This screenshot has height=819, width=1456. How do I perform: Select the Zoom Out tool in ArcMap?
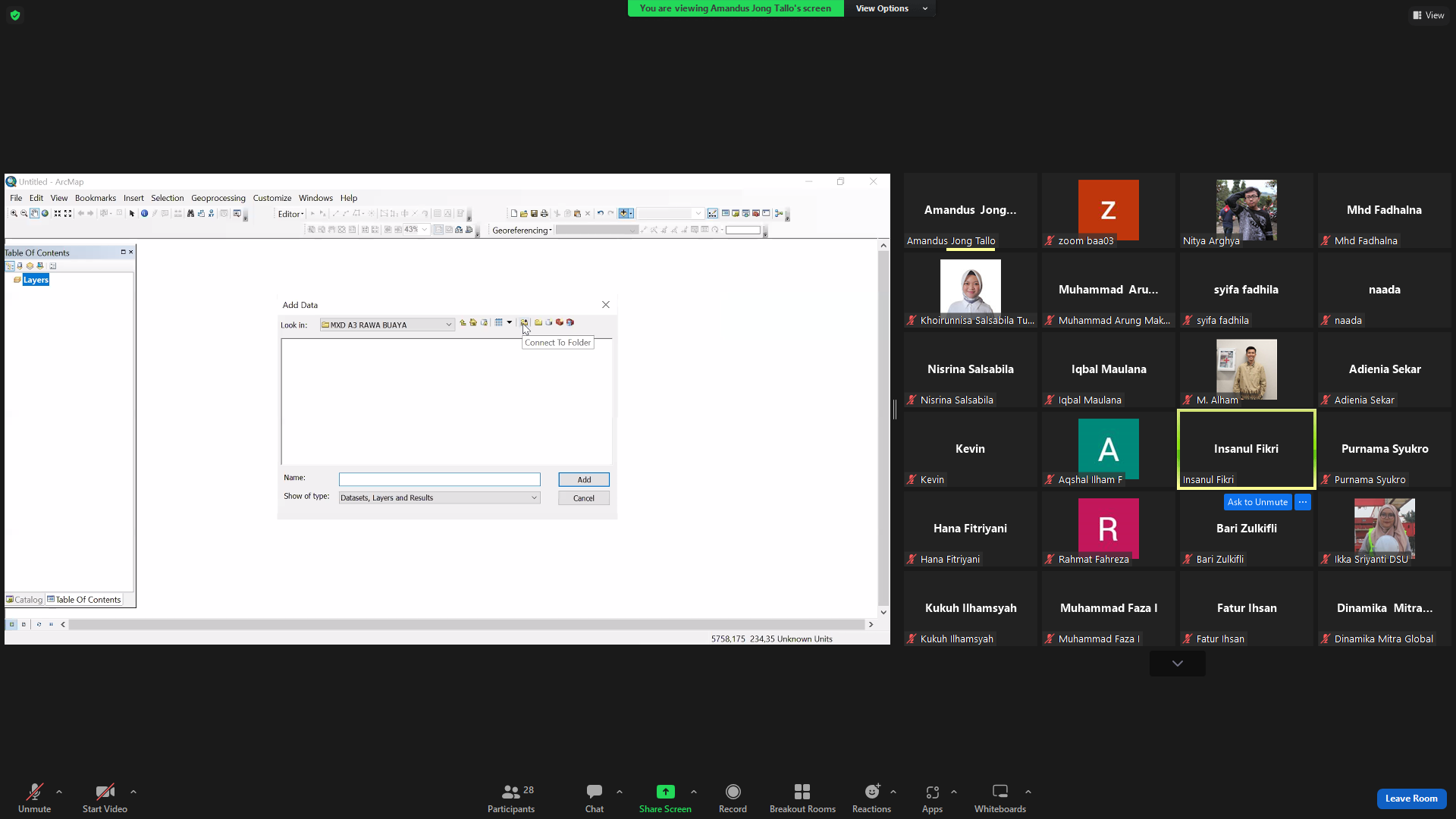click(x=24, y=214)
